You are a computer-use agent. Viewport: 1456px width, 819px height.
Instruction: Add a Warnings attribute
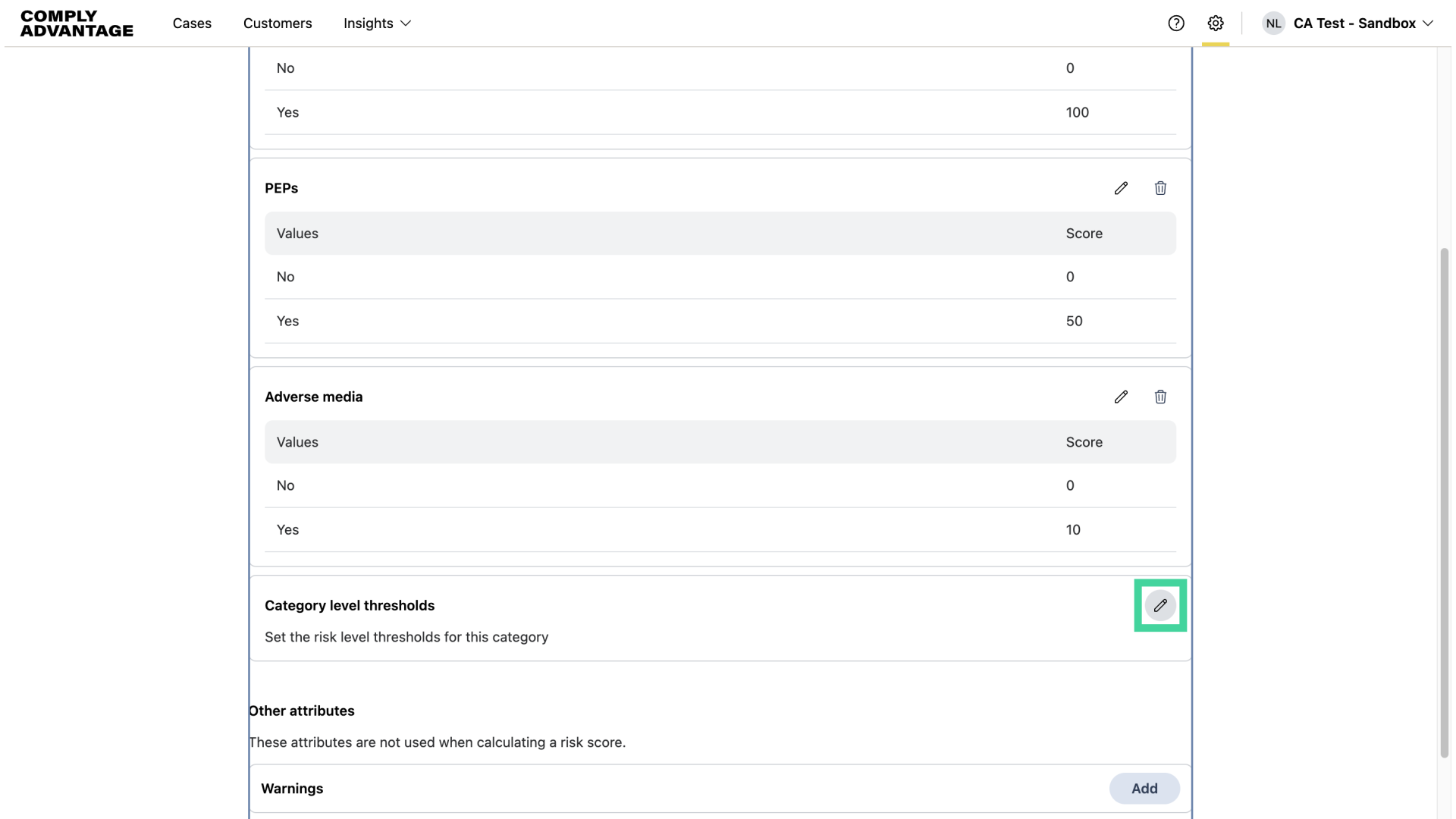[1144, 788]
